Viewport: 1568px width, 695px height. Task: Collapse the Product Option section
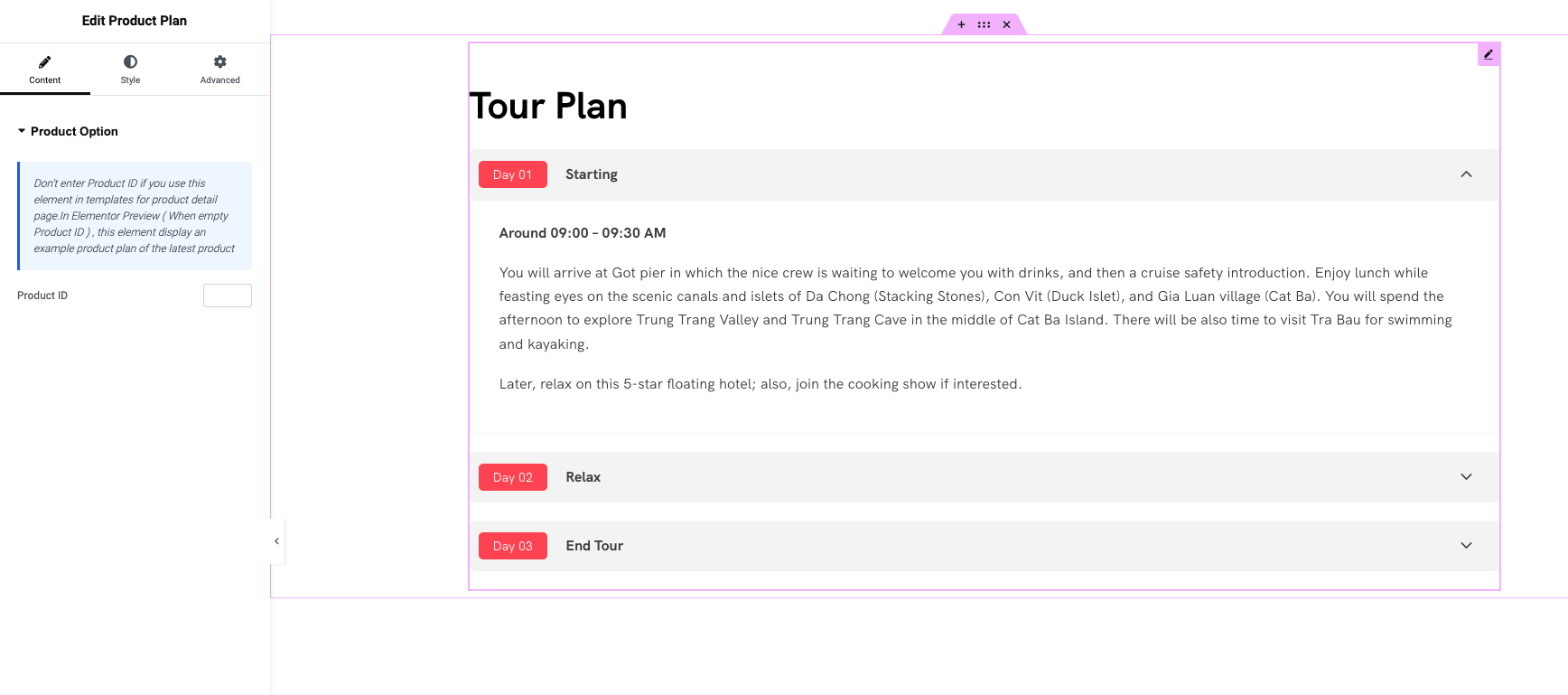coord(68,131)
